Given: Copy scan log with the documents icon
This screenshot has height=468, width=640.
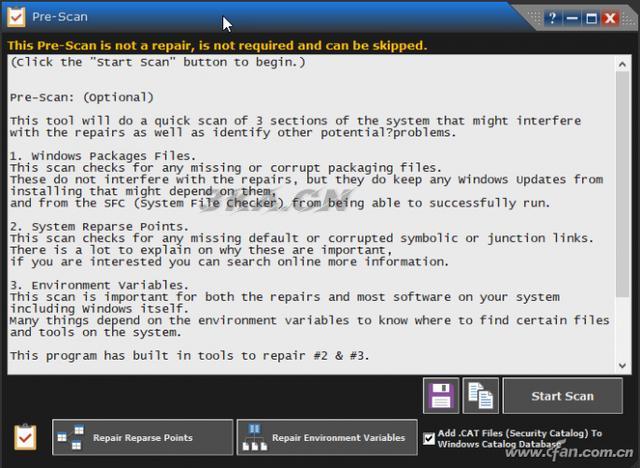Looking at the screenshot, I should [x=480, y=395].
